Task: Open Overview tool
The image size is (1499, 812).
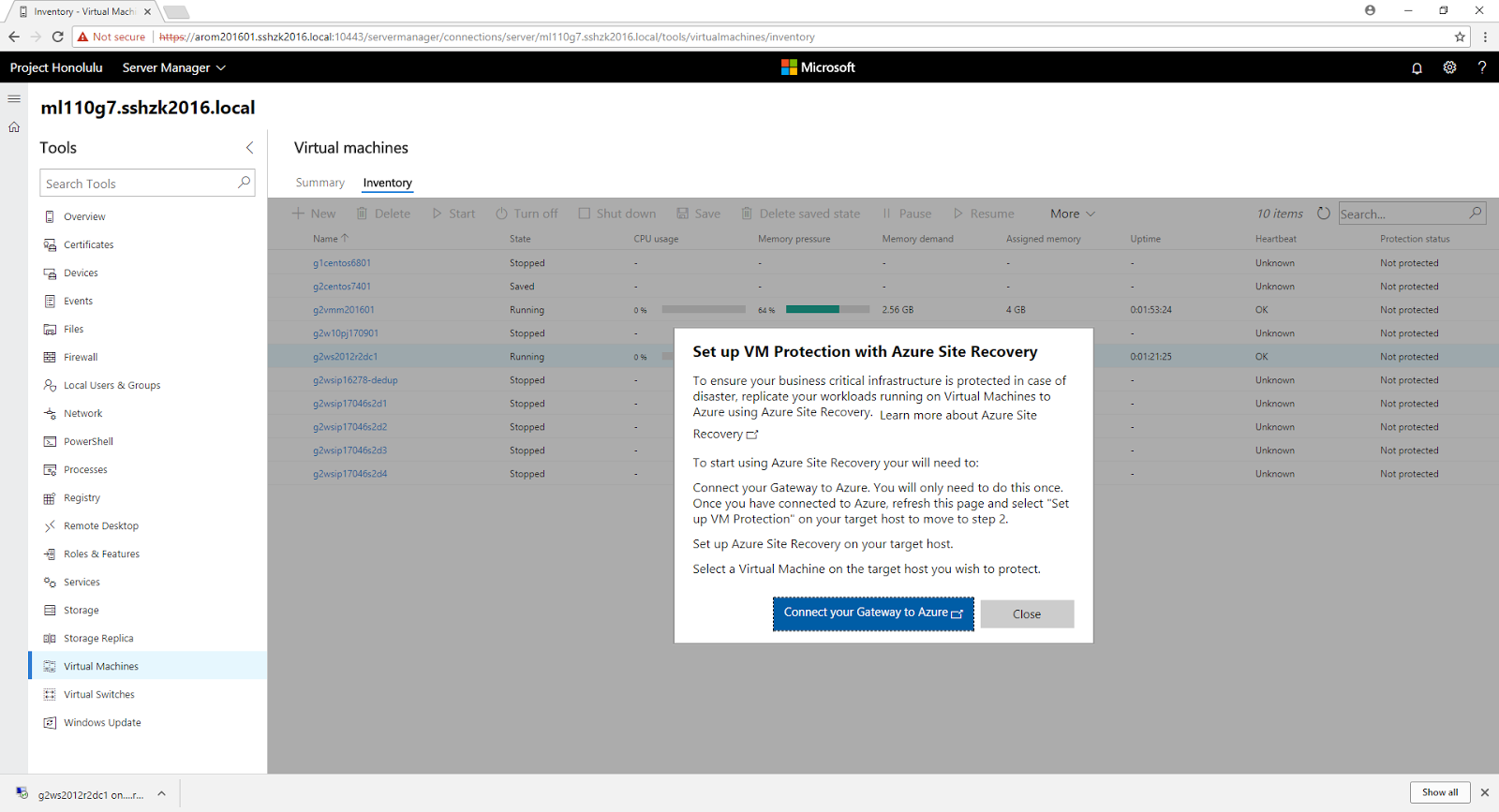Action: tap(84, 216)
